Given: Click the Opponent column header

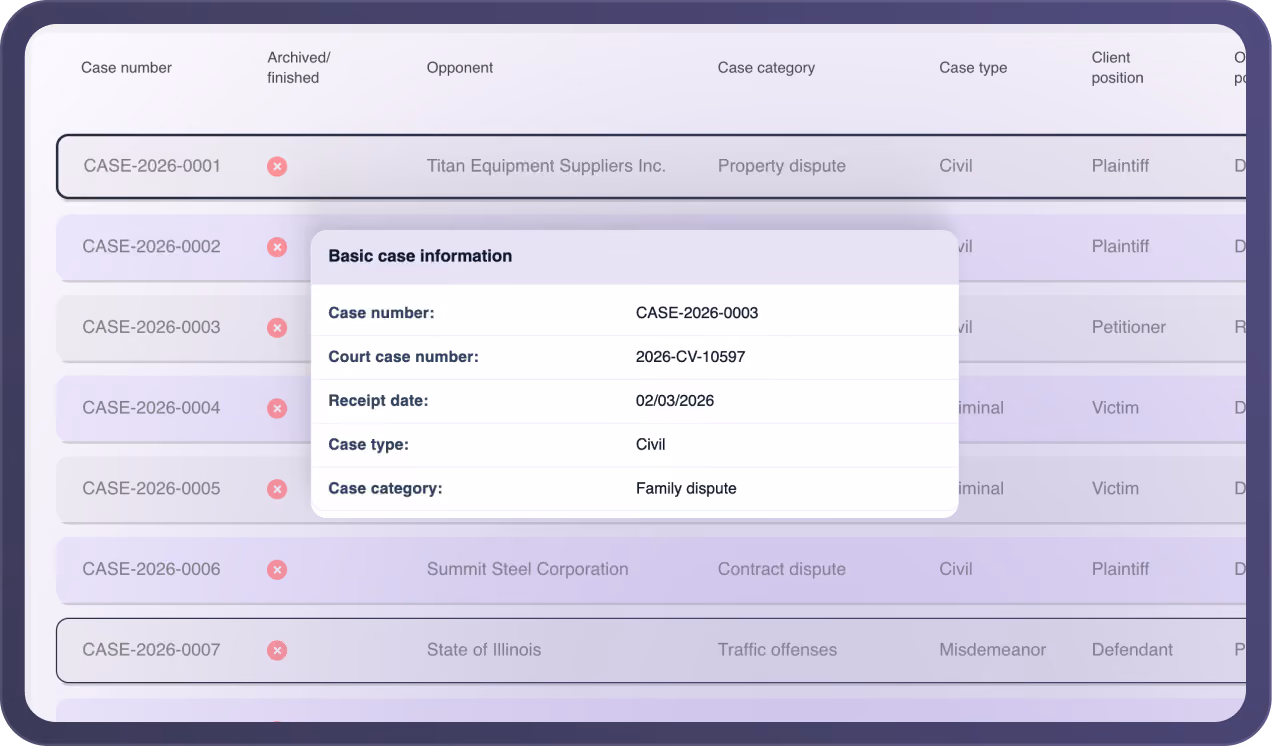Looking at the screenshot, I should [460, 68].
